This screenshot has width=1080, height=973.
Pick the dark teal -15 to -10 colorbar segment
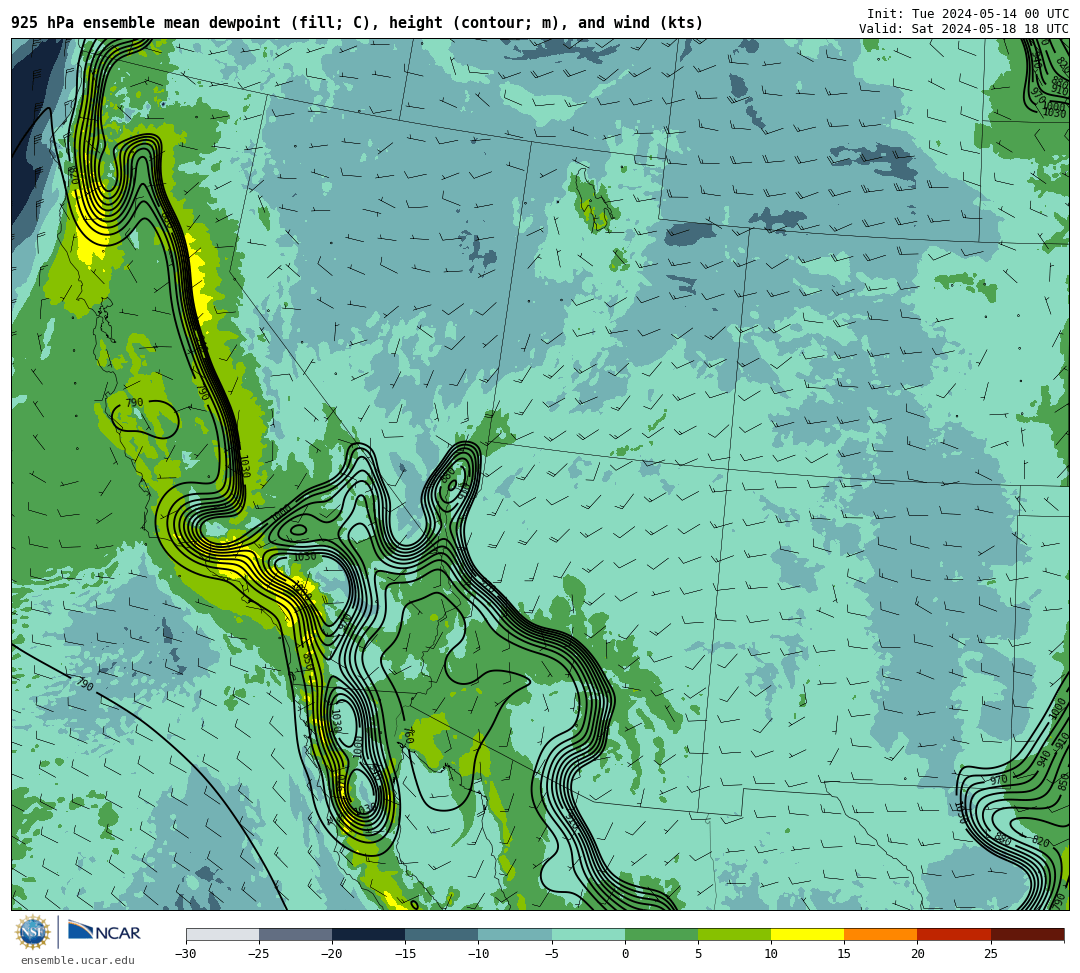442,934
